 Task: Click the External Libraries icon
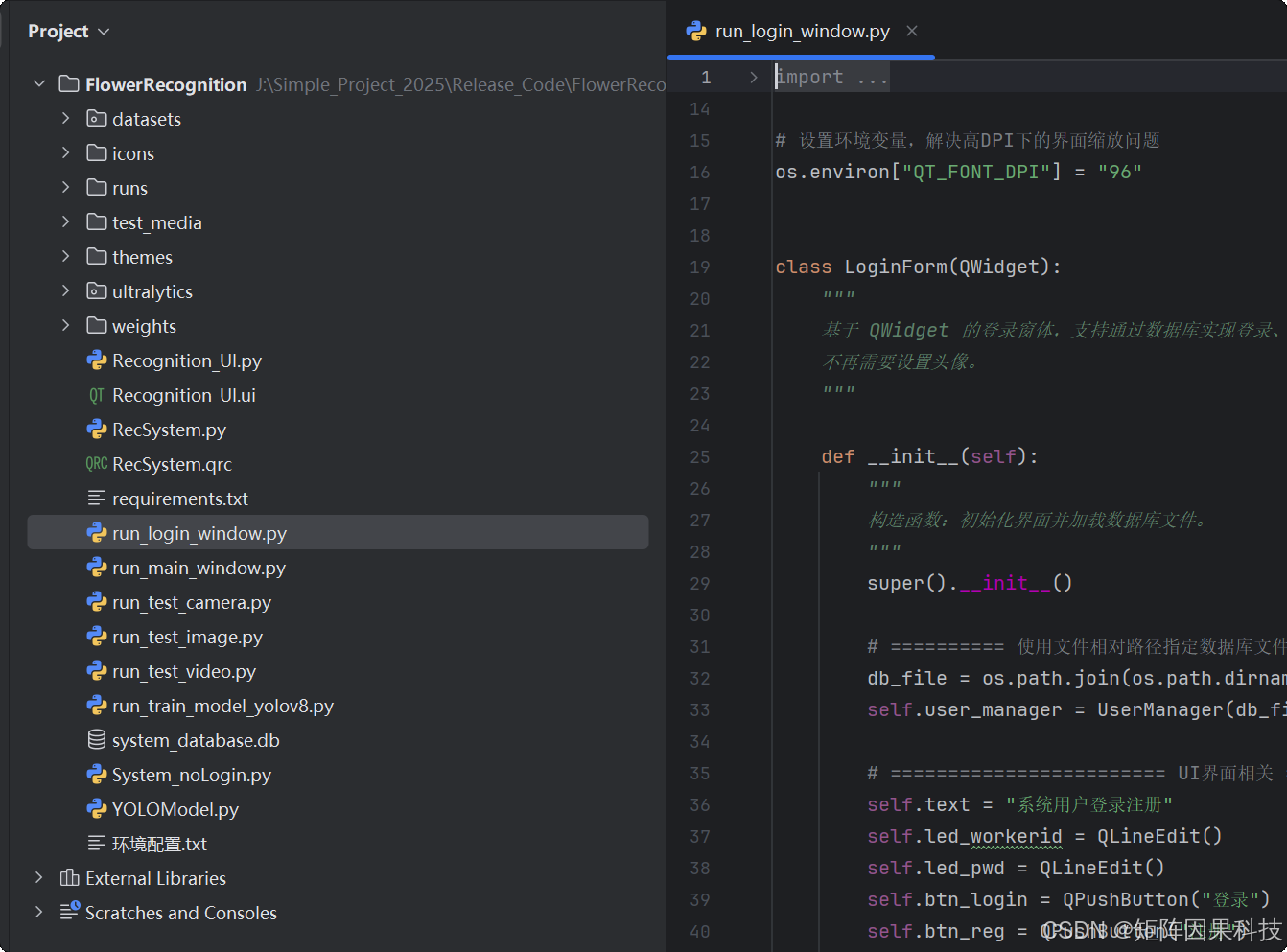[69, 878]
